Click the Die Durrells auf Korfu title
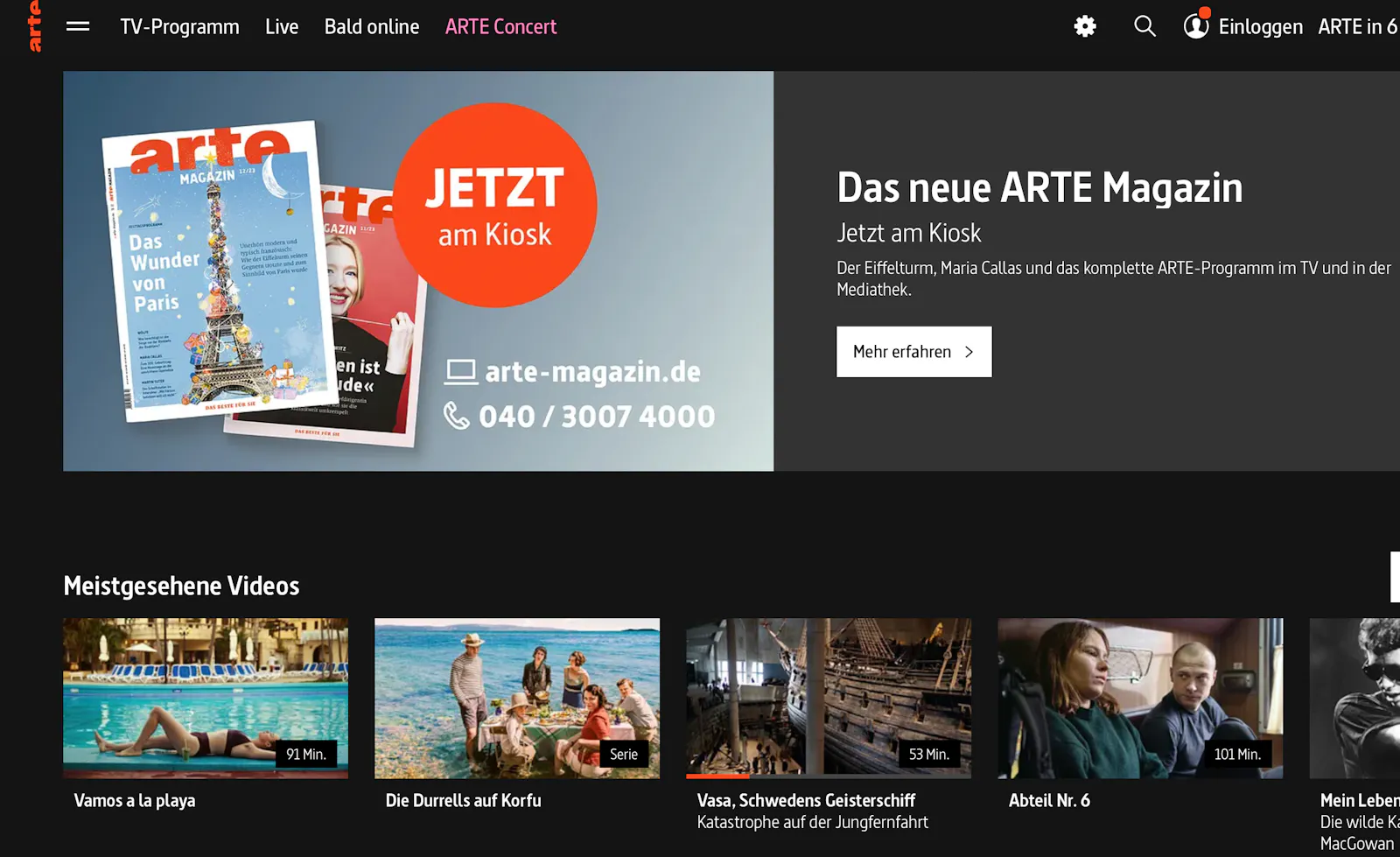The width and height of the screenshot is (1400, 857). click(463, 800)
